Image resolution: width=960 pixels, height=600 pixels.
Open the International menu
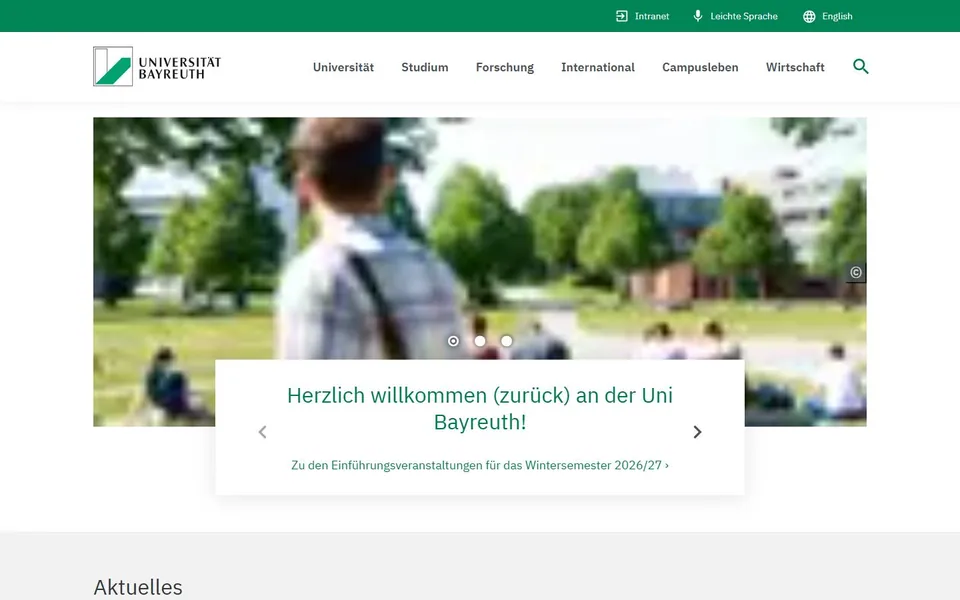598,67
